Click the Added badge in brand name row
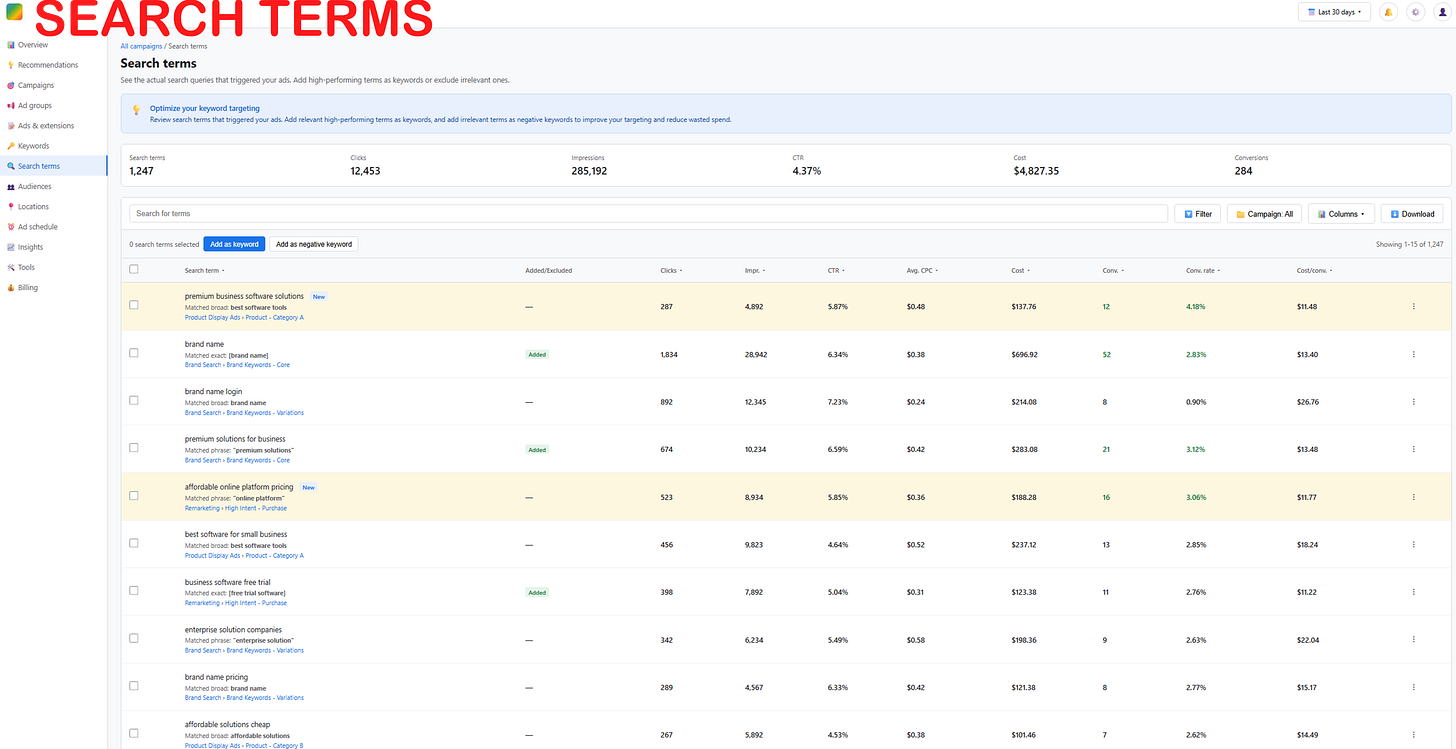This screenshot has width=1456, height=749. click(537, 354)
